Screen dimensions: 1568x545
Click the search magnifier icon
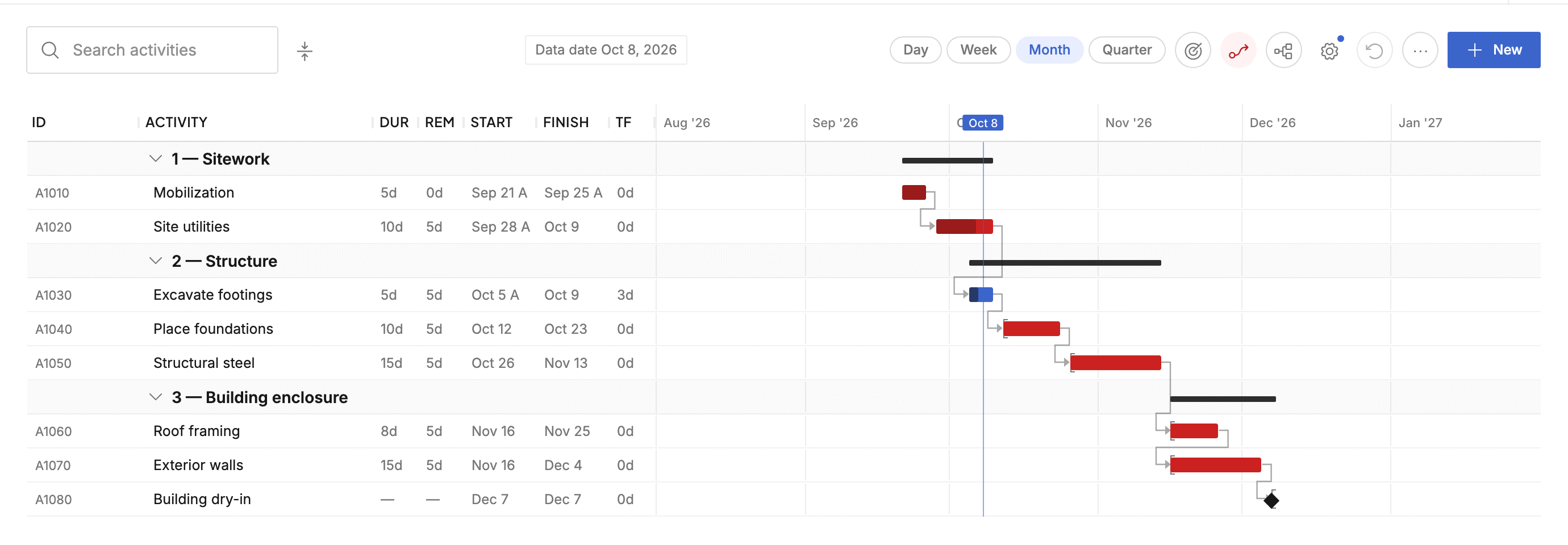[x=50, y=50]
